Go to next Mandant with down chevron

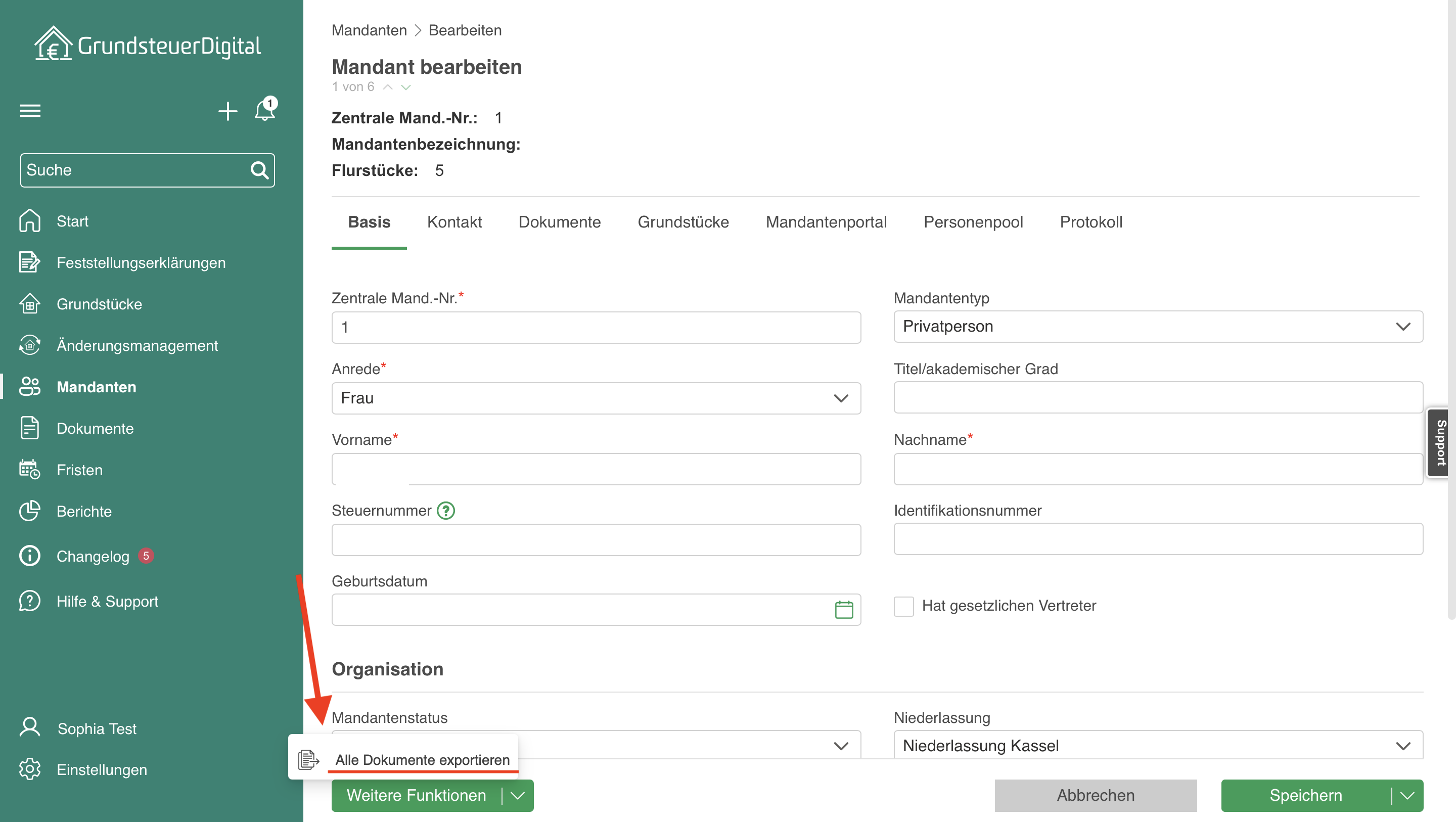pyautogui.click(x=406, y=87)
